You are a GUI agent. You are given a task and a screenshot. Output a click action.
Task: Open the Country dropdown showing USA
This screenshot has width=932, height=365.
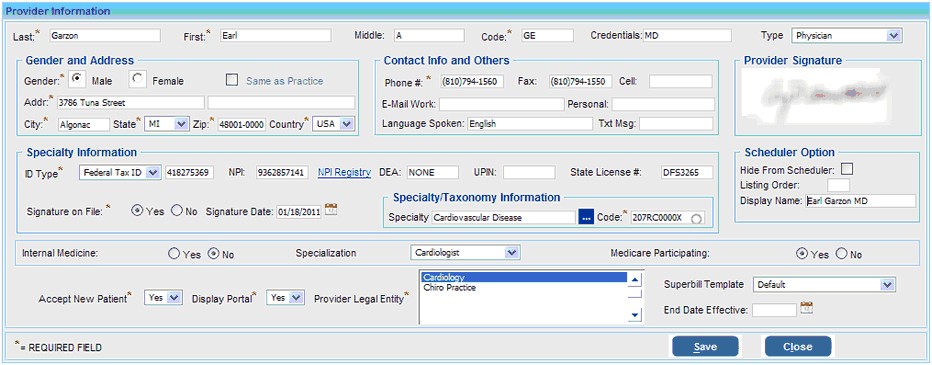[x=333, y=124]
